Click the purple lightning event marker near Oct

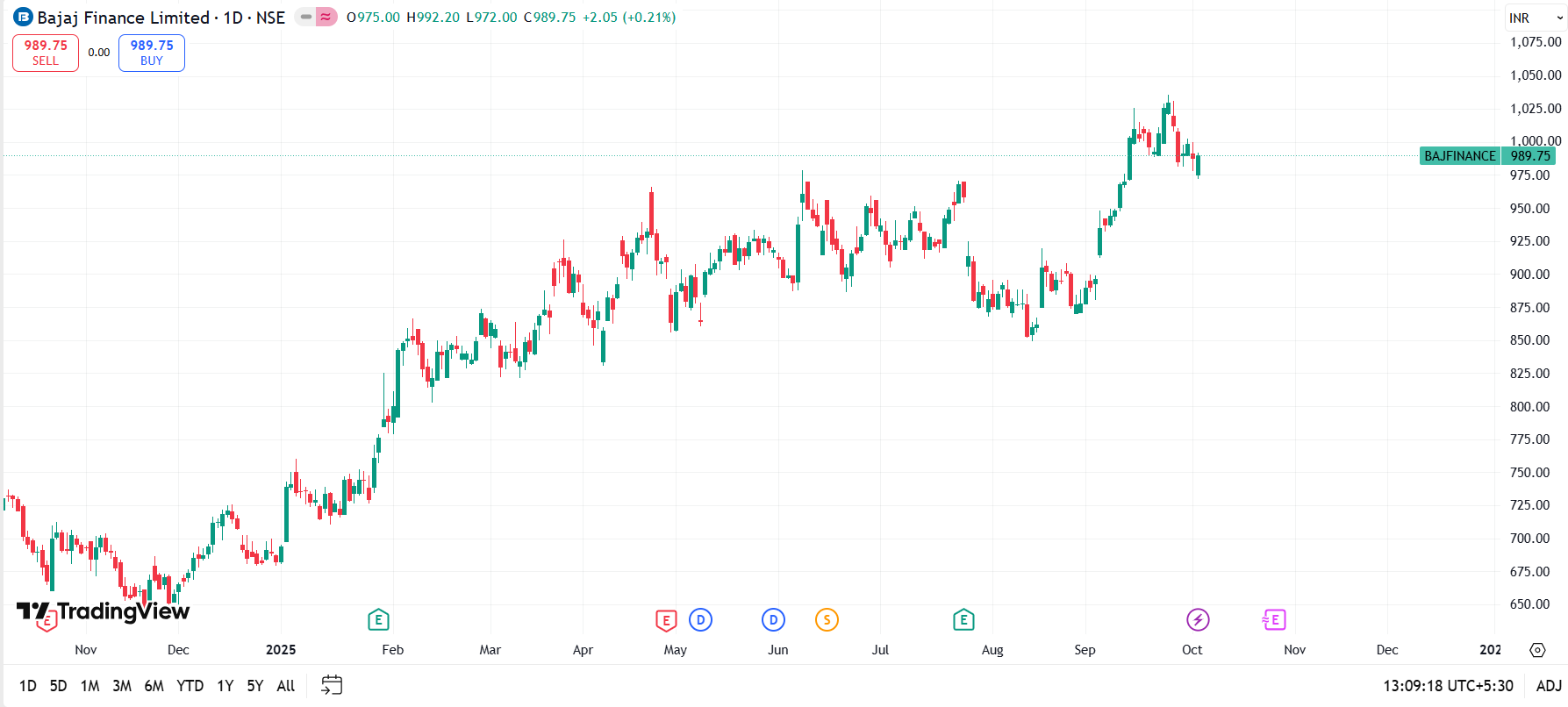(1198, 620)
